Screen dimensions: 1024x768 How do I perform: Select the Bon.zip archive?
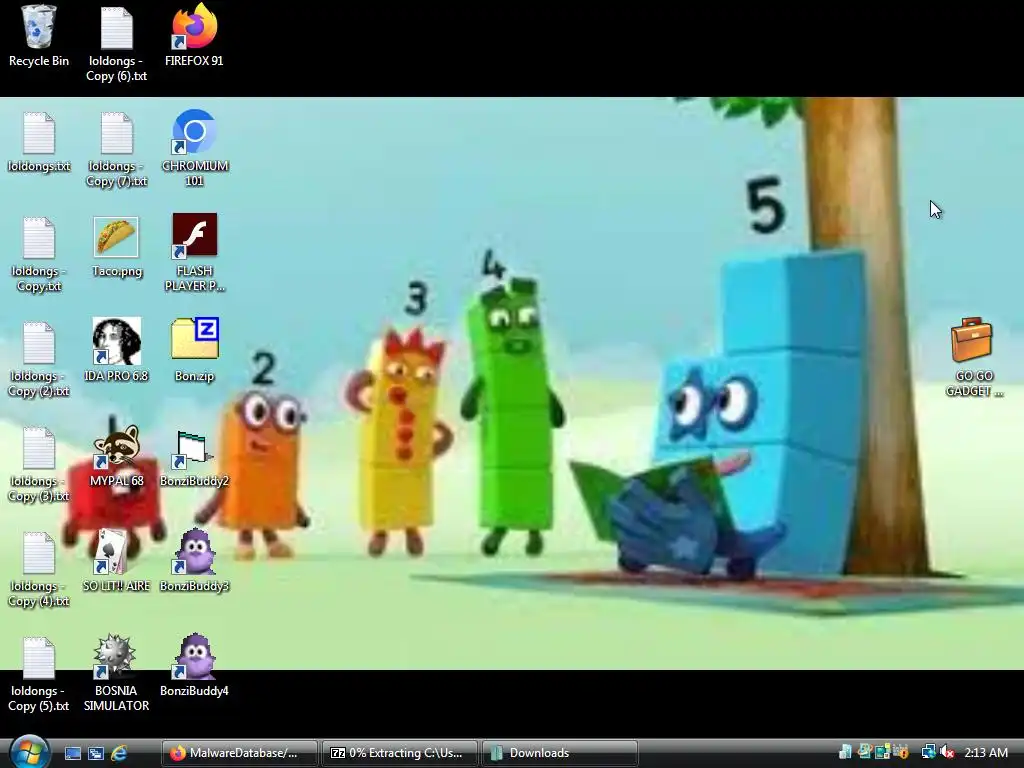[x=195, y=351]
